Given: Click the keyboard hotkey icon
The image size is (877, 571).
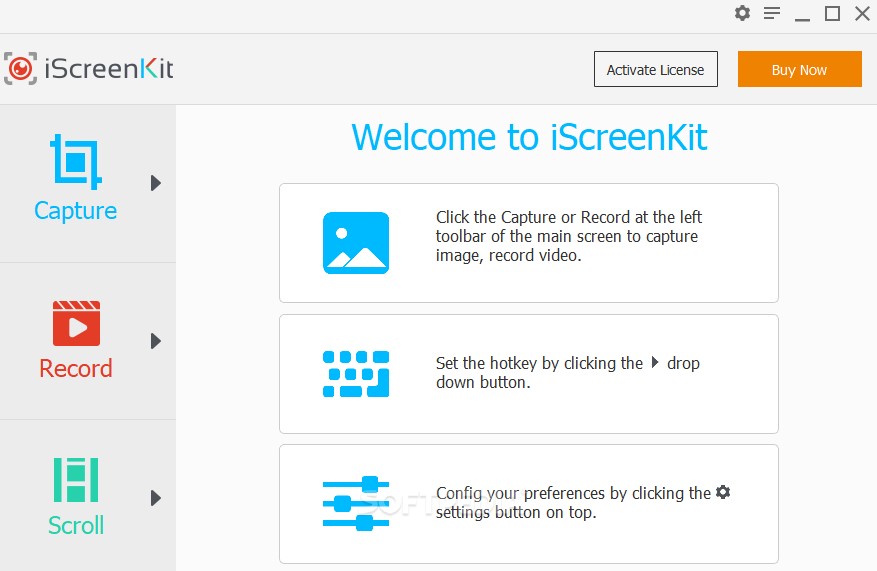Looking at the screenshot, I should click(x=356, y=374).
